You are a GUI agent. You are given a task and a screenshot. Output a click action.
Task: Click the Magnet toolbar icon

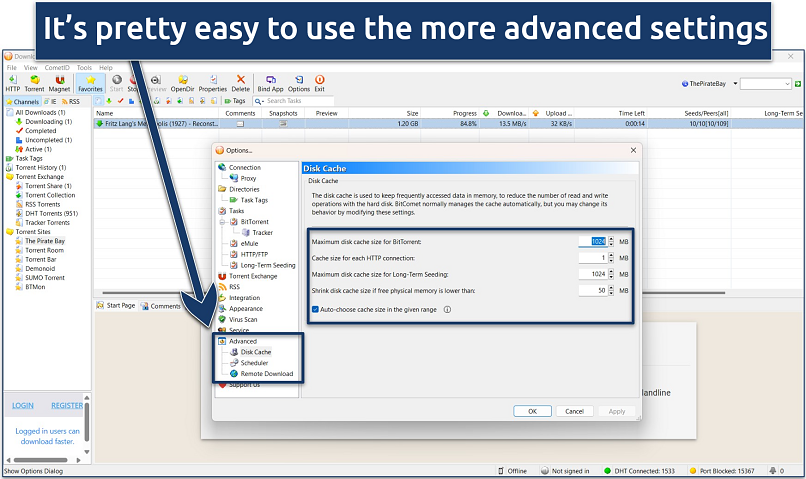59,84
